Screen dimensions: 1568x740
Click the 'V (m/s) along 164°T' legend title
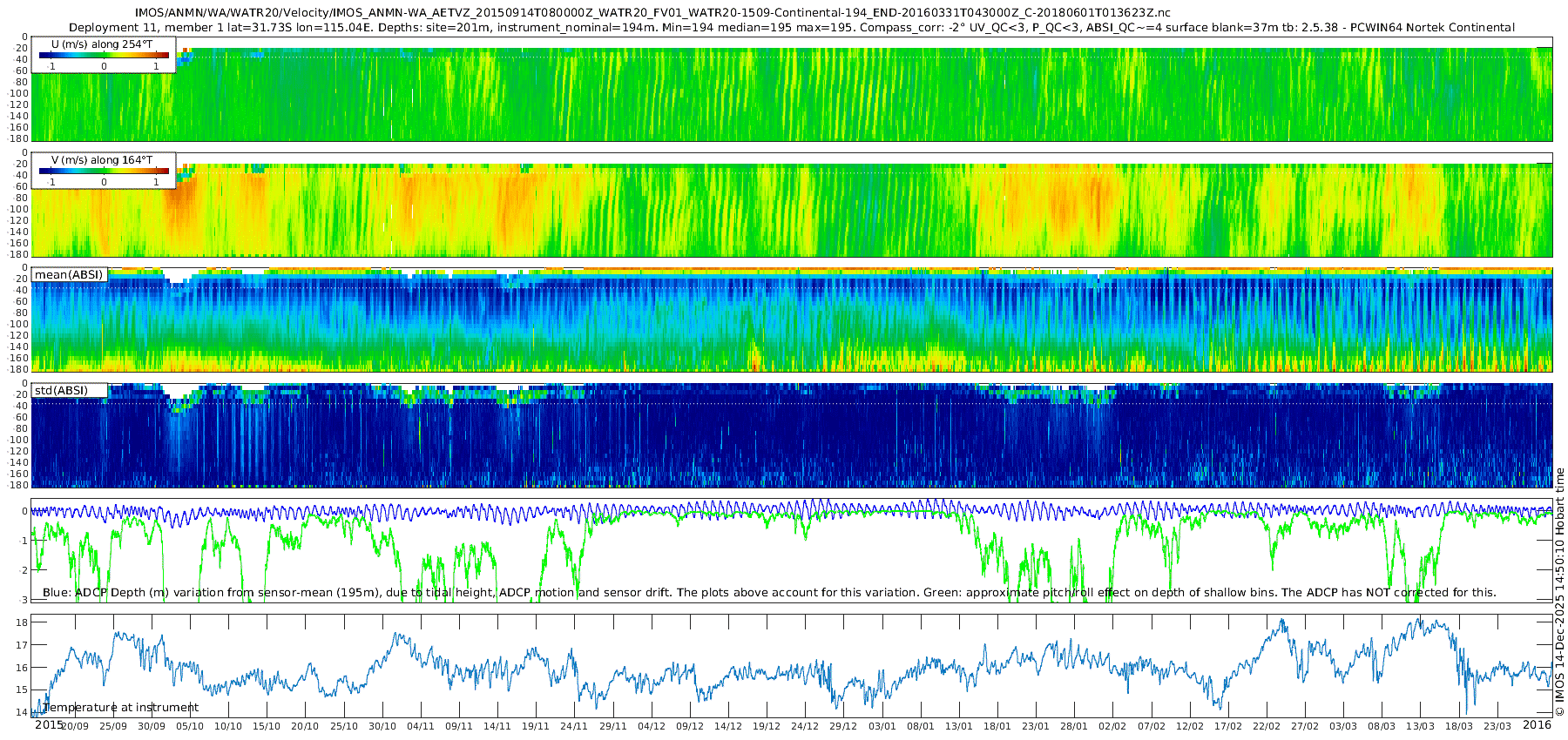click(102, 159)
